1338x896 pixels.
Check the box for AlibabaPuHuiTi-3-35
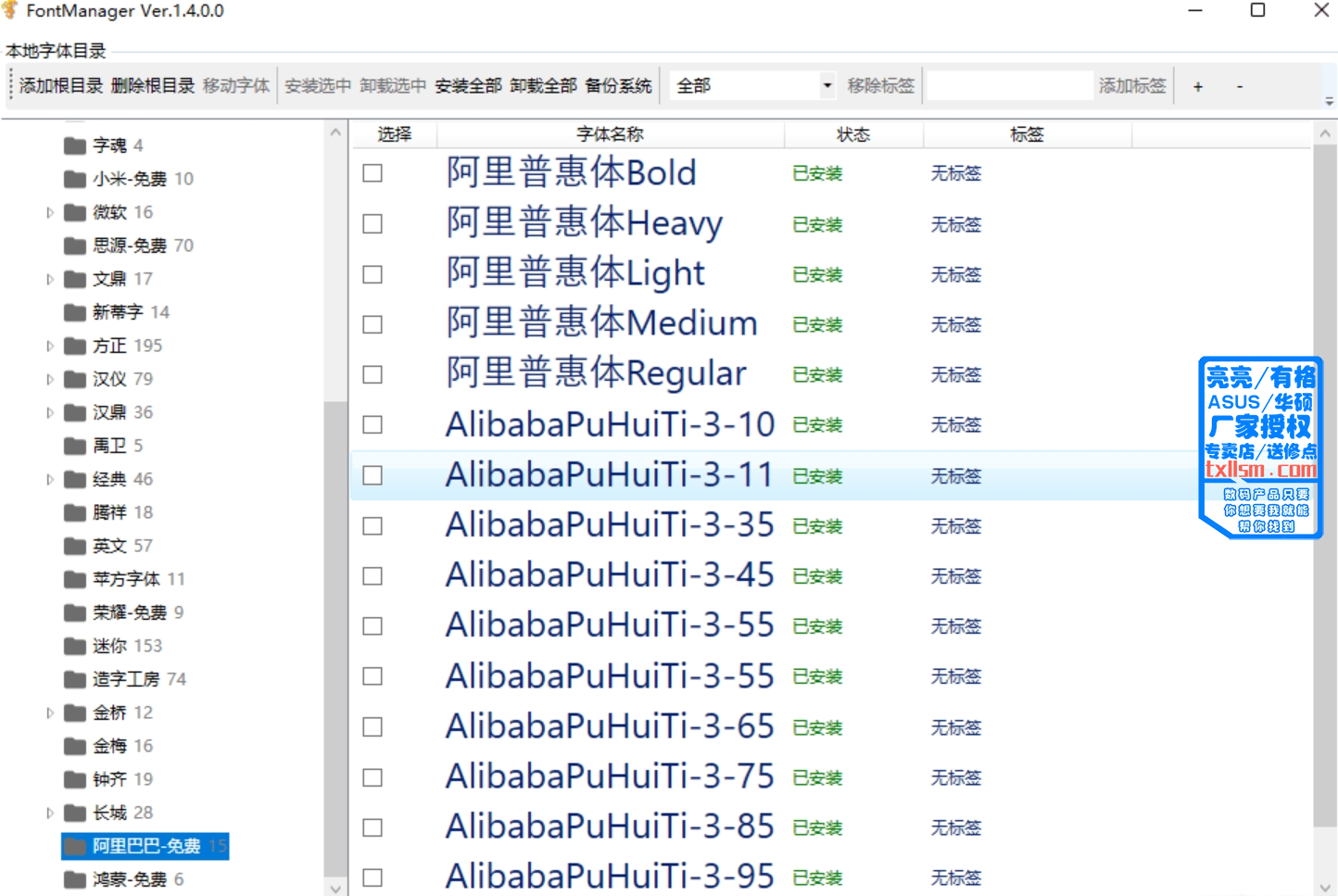point(372,525)
